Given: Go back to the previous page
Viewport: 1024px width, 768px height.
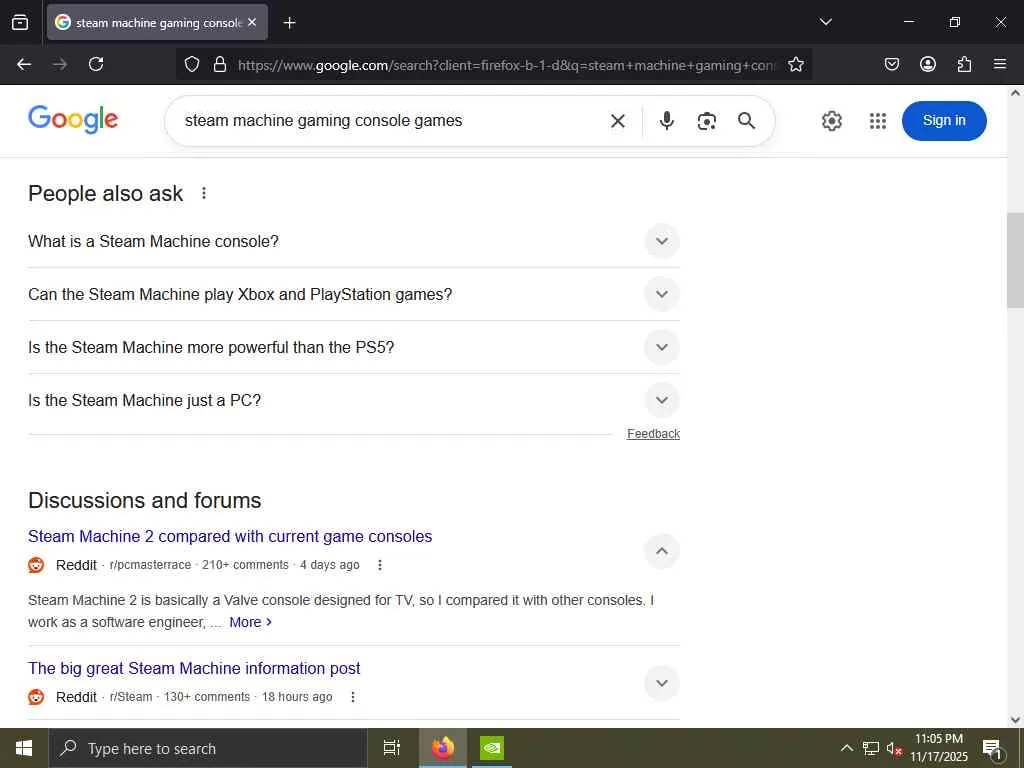Looking at the screenshot, I should coord(24,64).
